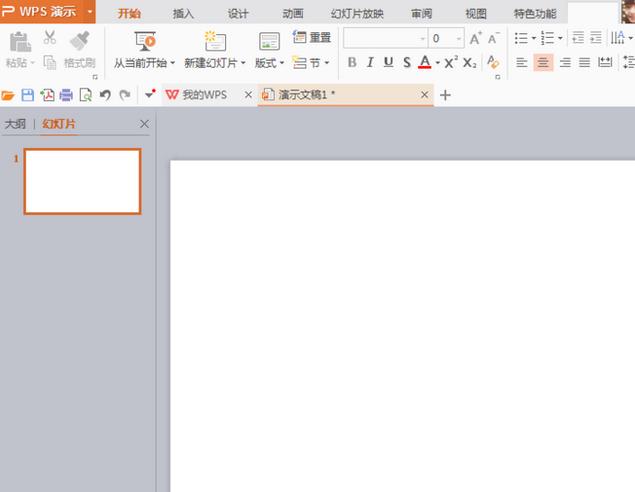
Task: Click the 重置 reset button
Action: (x=312, y=37)
